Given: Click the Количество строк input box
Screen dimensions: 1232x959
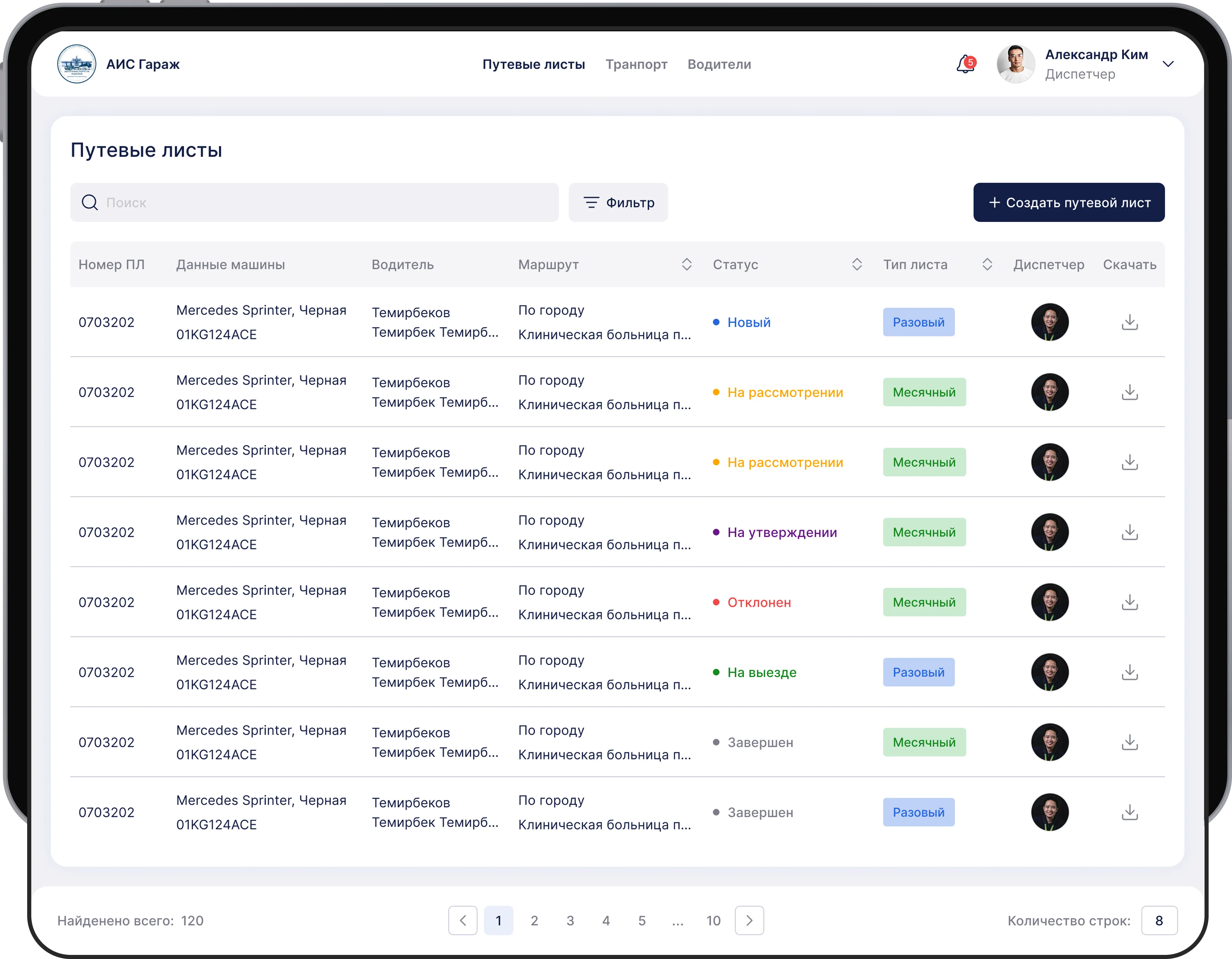Looking at the screenshot, I should [1159, 921].
